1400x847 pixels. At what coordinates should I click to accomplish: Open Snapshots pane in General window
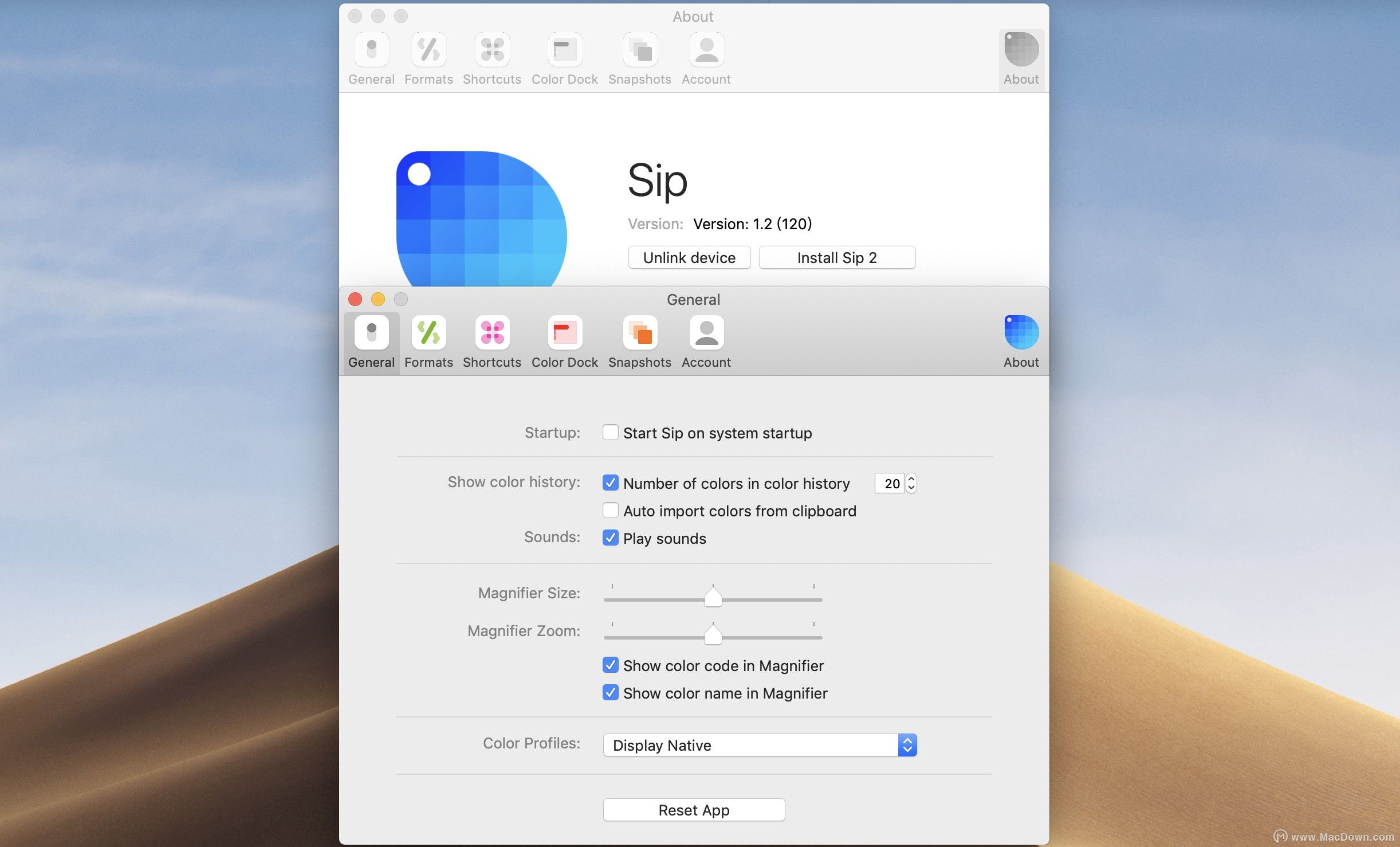click(x=640, y=342)
